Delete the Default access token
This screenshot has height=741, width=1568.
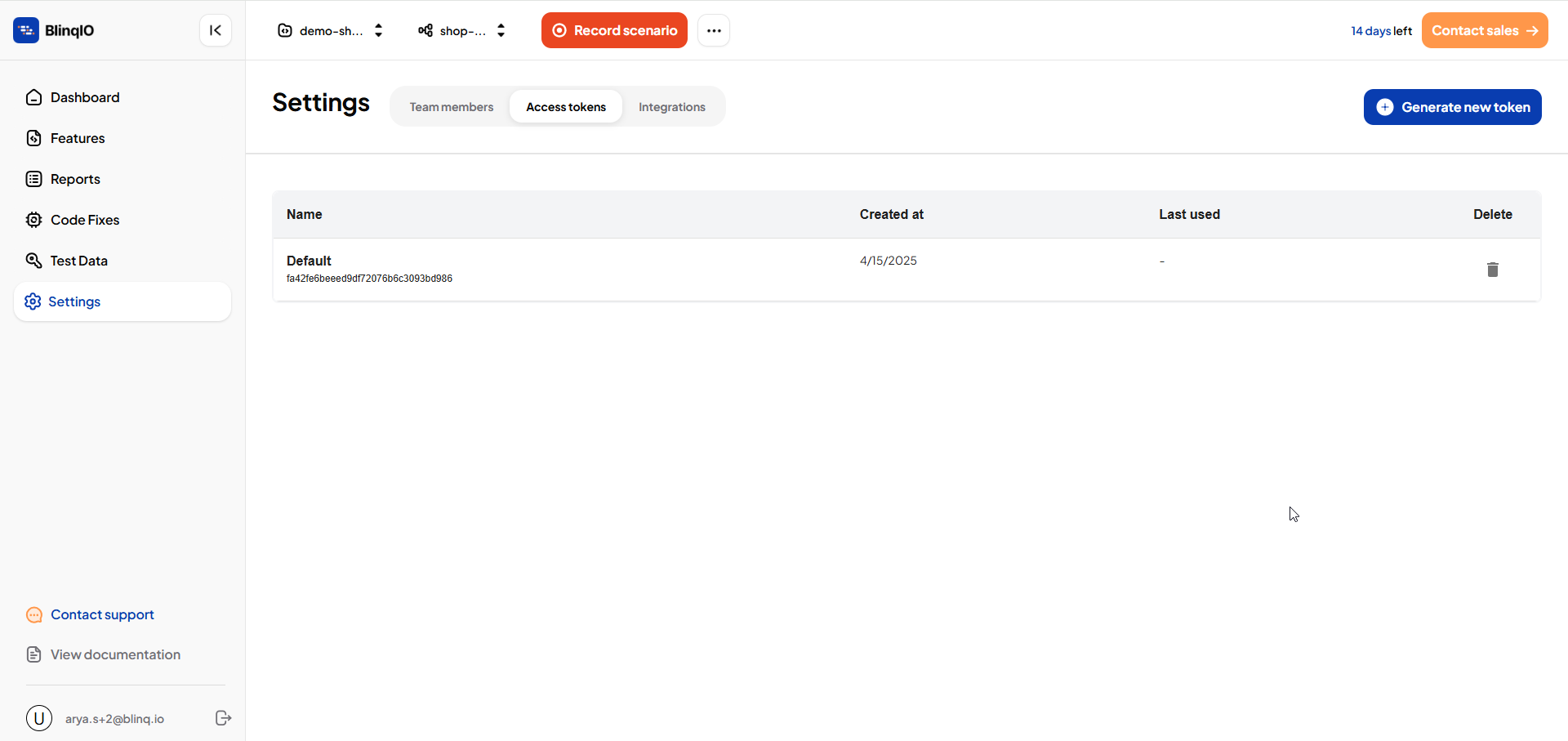point(1492,270)
